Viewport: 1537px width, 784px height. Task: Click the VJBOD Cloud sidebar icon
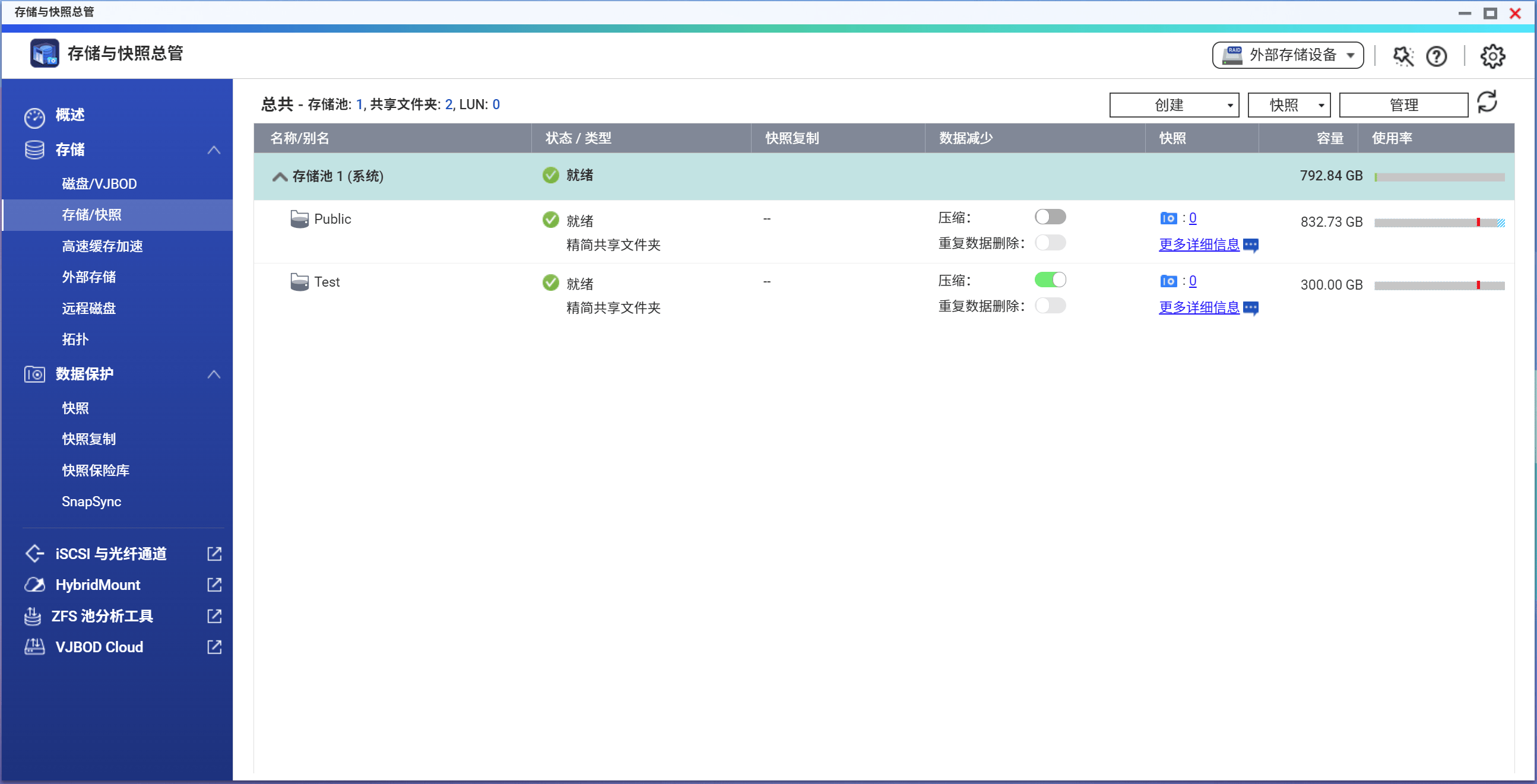tap(34, 647)
